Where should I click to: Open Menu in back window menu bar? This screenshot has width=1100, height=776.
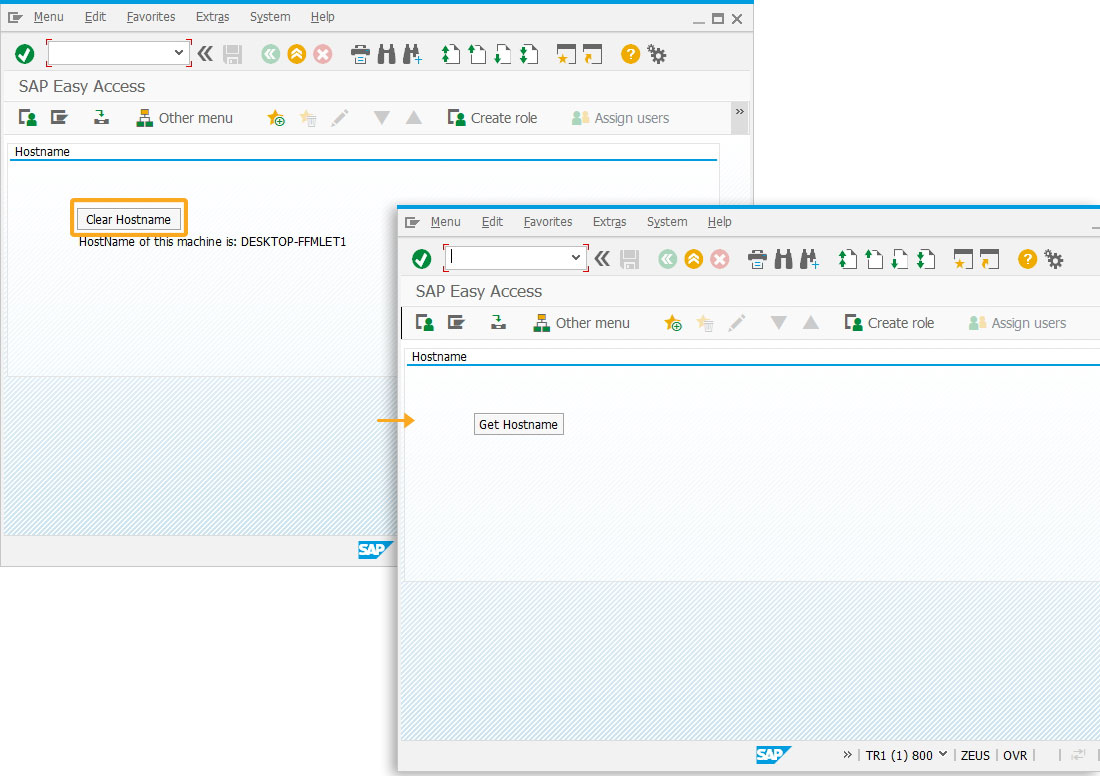pos(48,17)
